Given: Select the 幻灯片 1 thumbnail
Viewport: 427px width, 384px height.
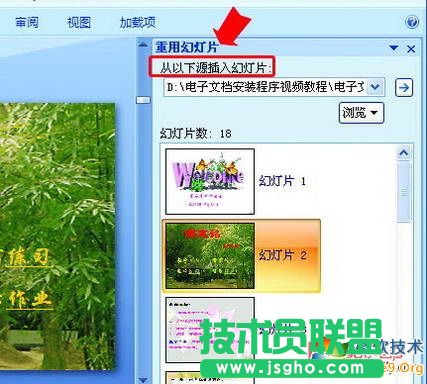Looking at the screenshot, I should tap(210, 181).
